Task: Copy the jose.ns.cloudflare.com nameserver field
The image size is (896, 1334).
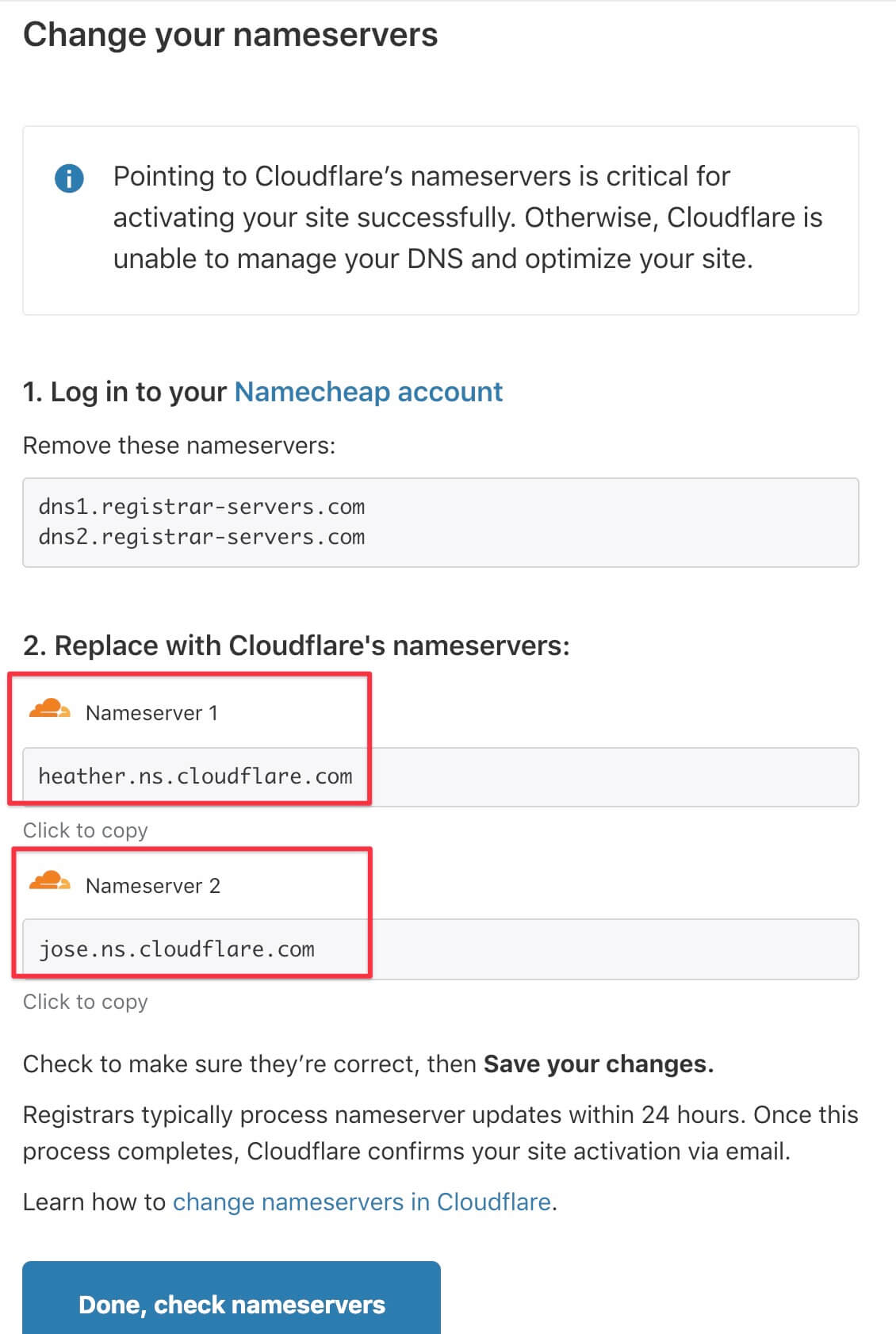Action: 441,949
